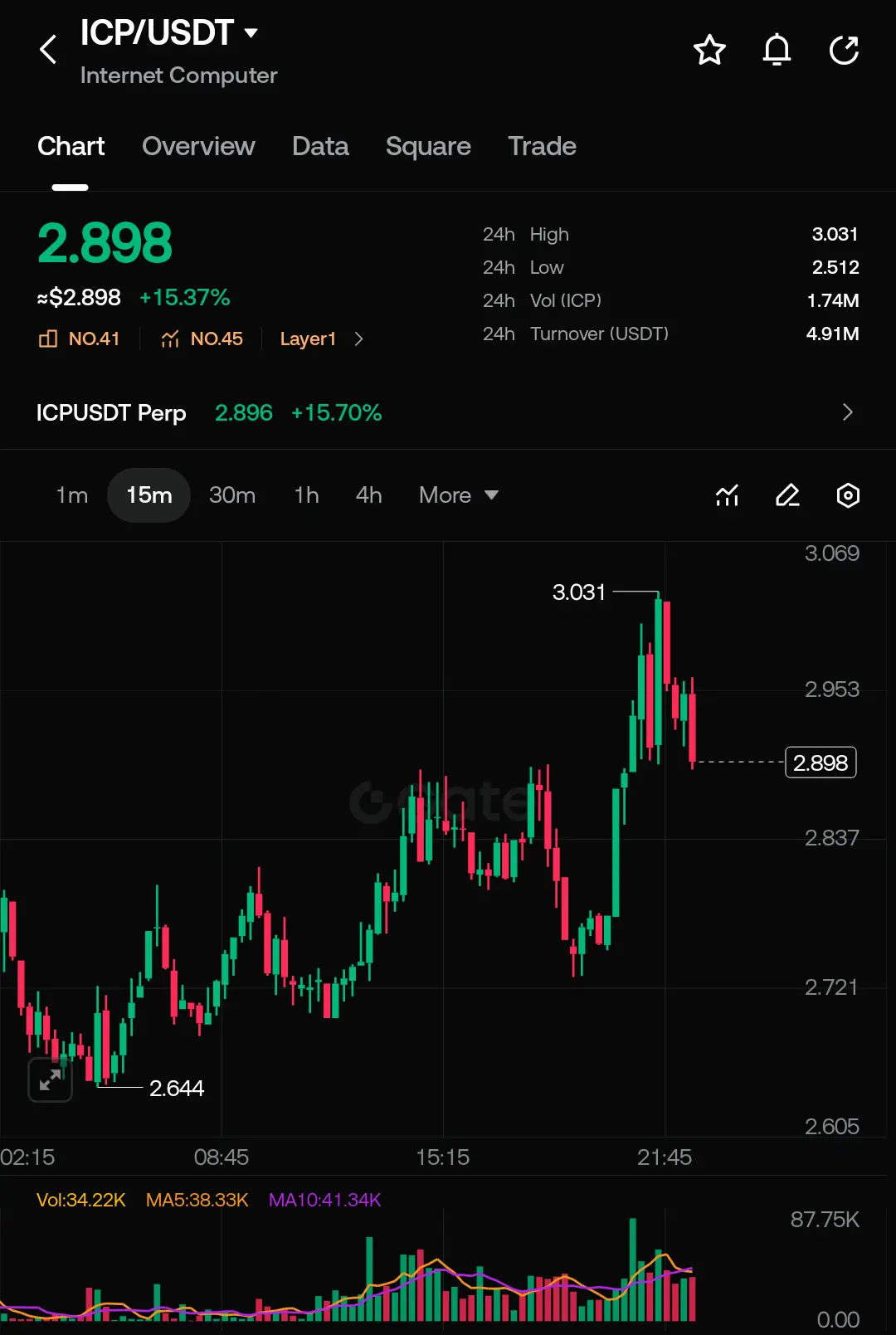Tap the back arrow icon
Screen dimensions: 896x1335
48,50
